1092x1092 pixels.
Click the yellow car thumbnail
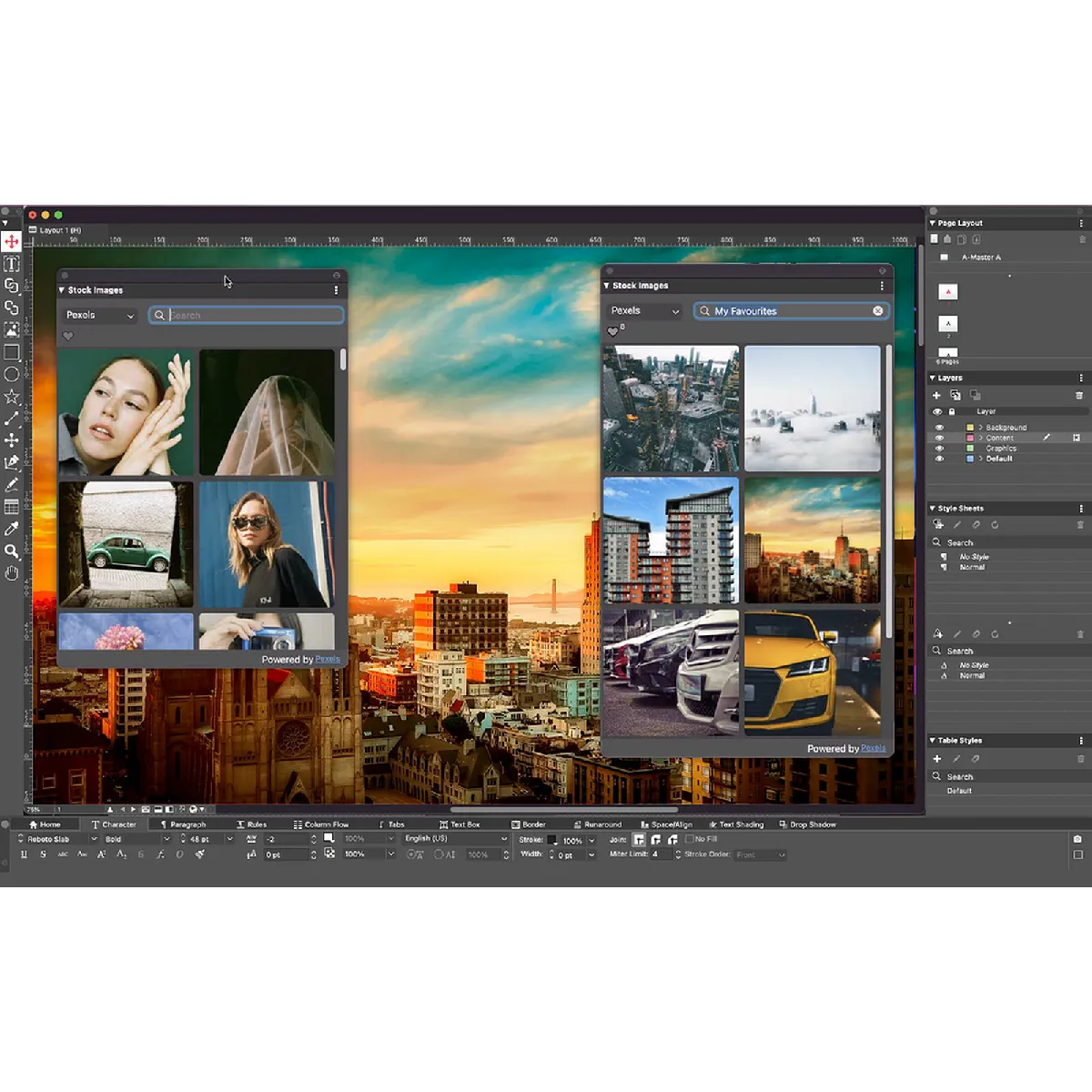(x=813, y=672)
